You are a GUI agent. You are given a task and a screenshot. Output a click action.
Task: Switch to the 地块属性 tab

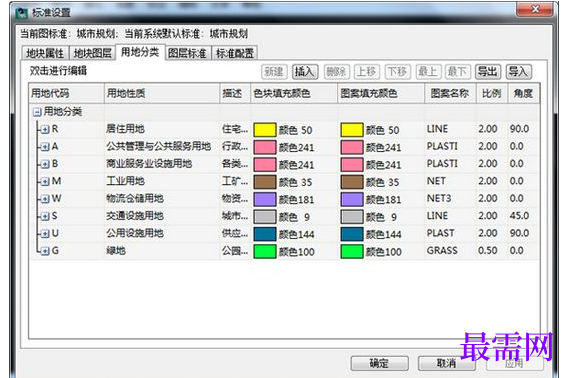45,53
